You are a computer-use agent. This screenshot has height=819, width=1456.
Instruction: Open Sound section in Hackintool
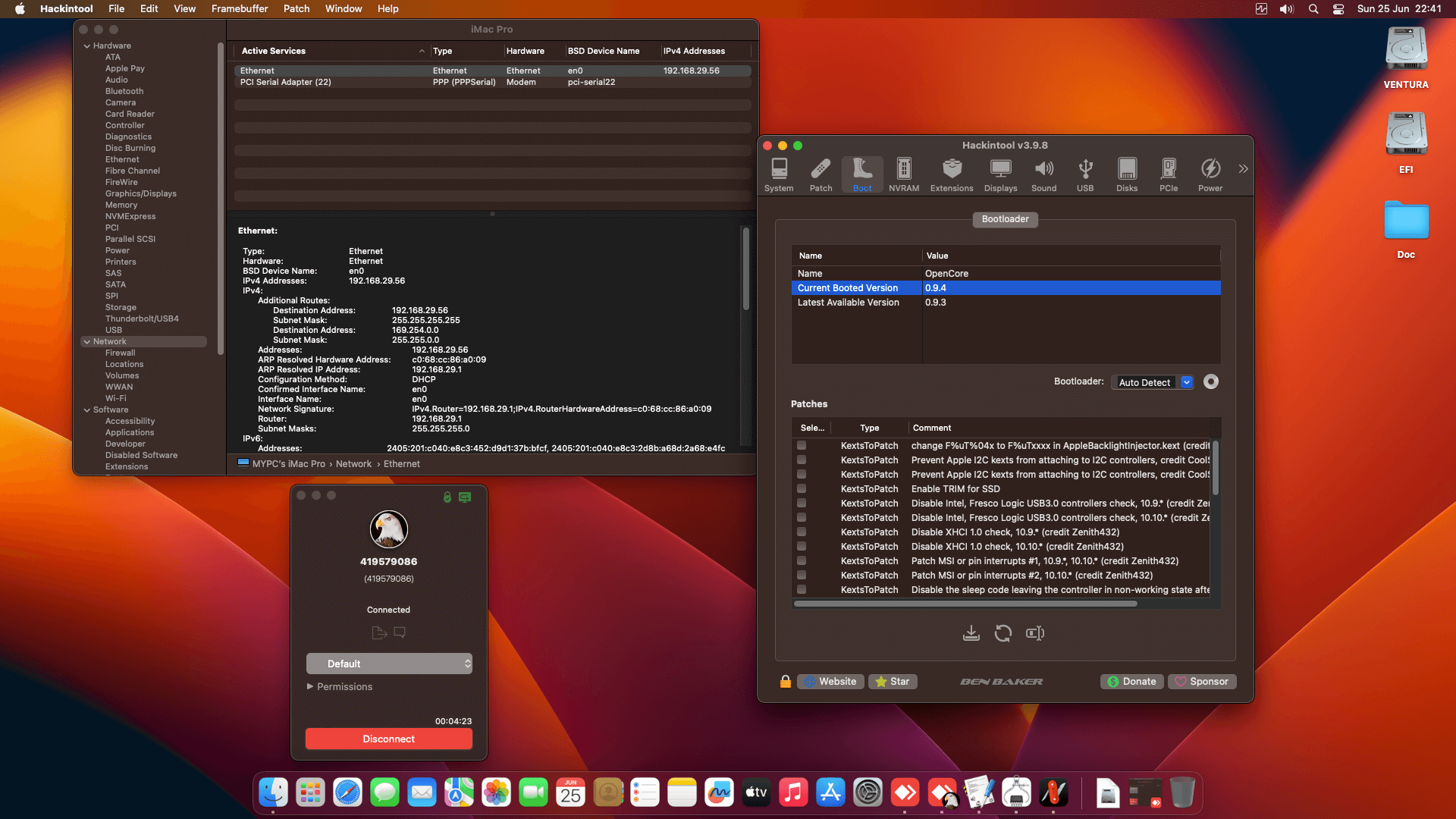pos(1044,175)
